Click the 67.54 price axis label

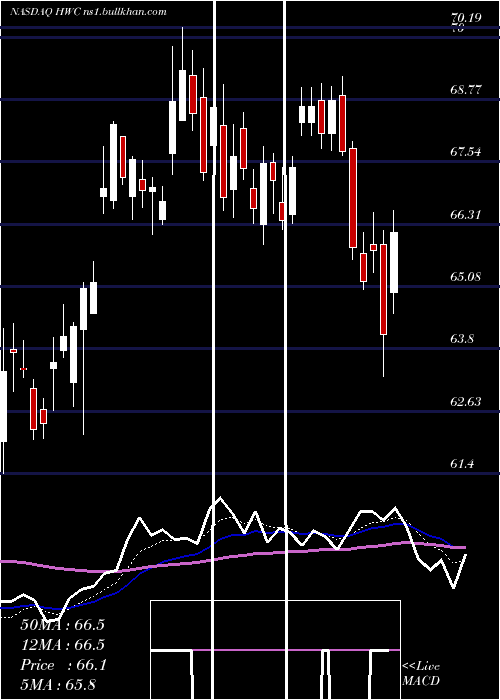click(x=466, y=152)
